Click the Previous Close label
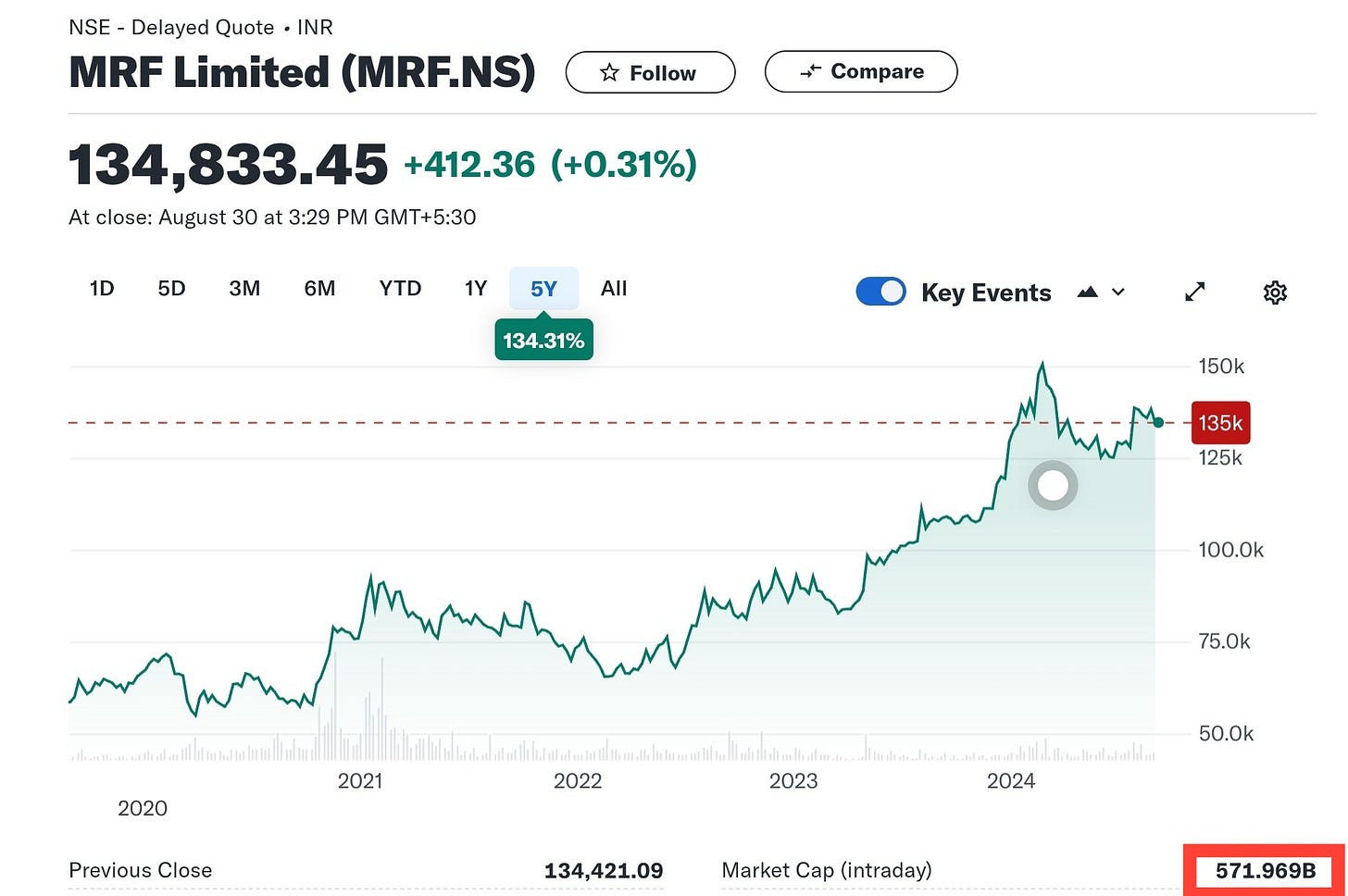This screenshot has height=896, width=1348. (x=140, y=870)
